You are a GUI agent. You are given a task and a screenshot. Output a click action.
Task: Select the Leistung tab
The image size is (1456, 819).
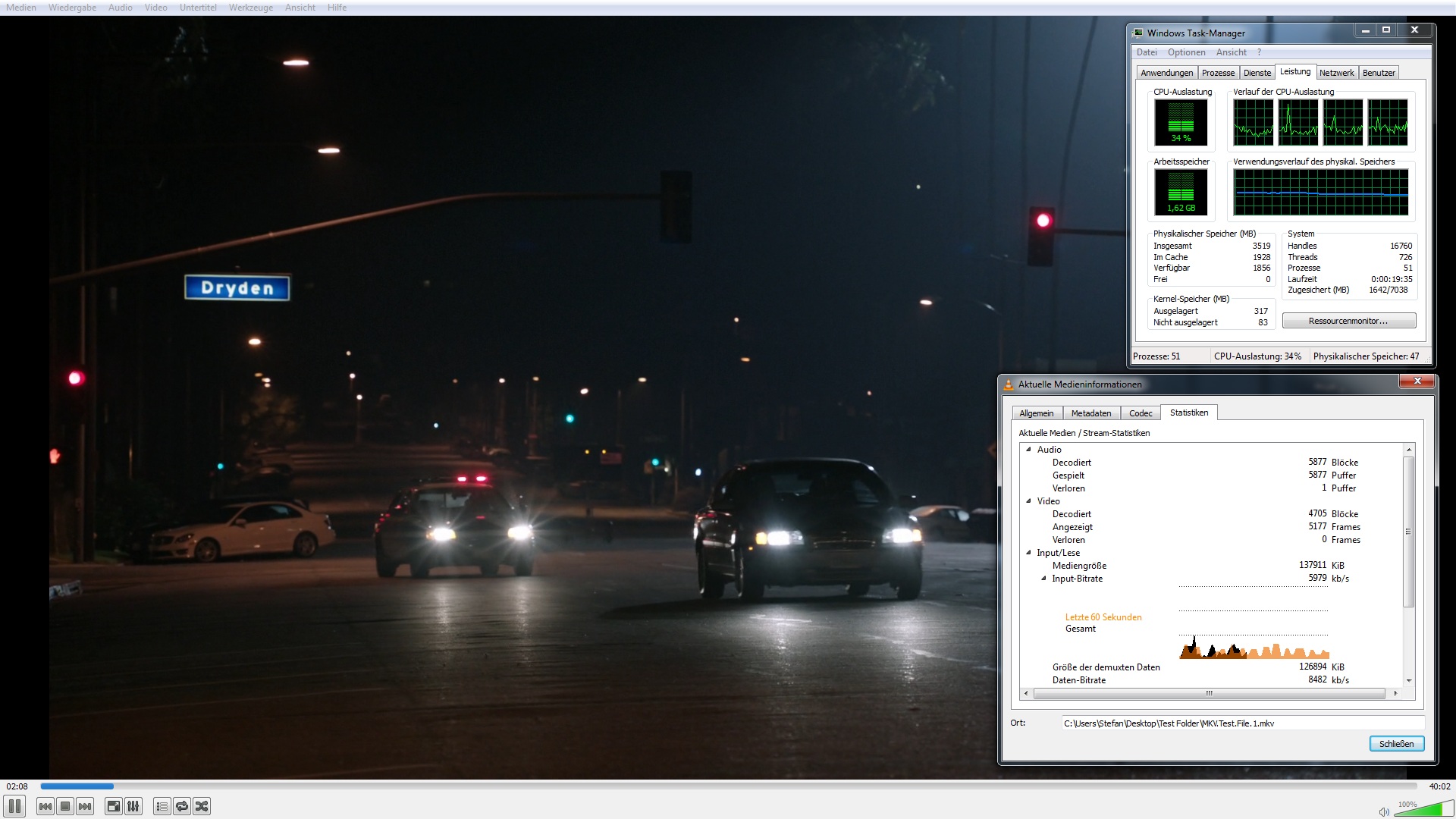(x=1295, y=71)
